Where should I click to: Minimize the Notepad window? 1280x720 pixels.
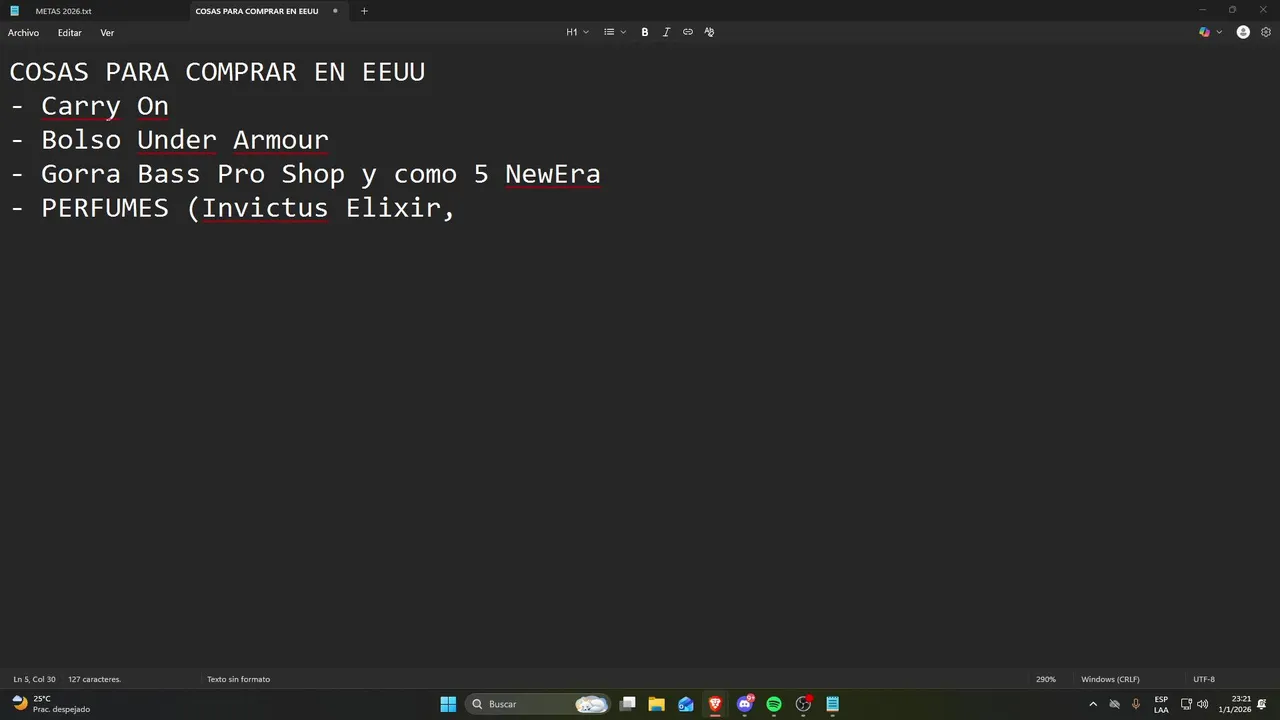tap(1202, 10)
